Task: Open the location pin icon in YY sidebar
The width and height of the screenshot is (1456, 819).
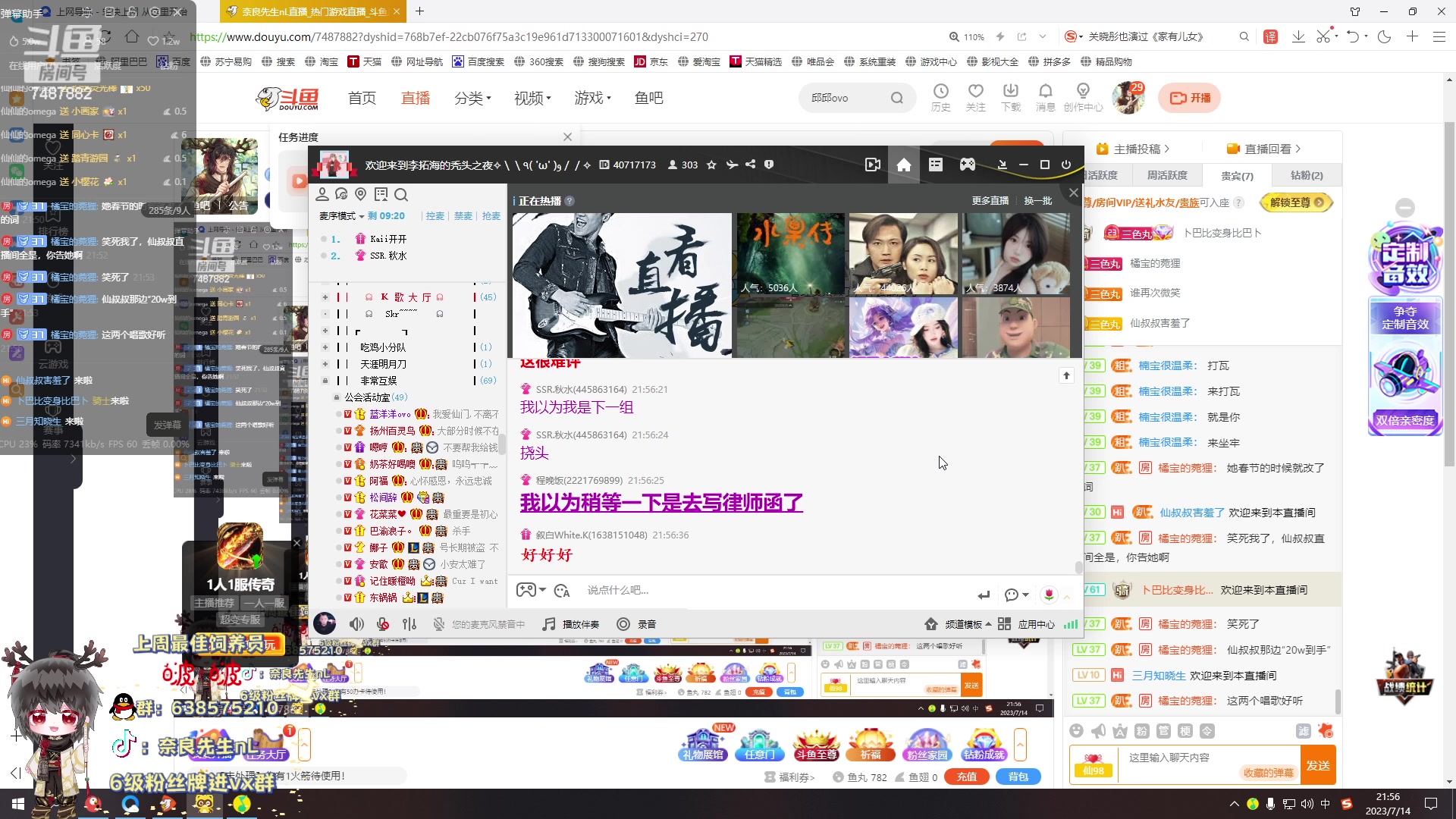Action: 361,195
